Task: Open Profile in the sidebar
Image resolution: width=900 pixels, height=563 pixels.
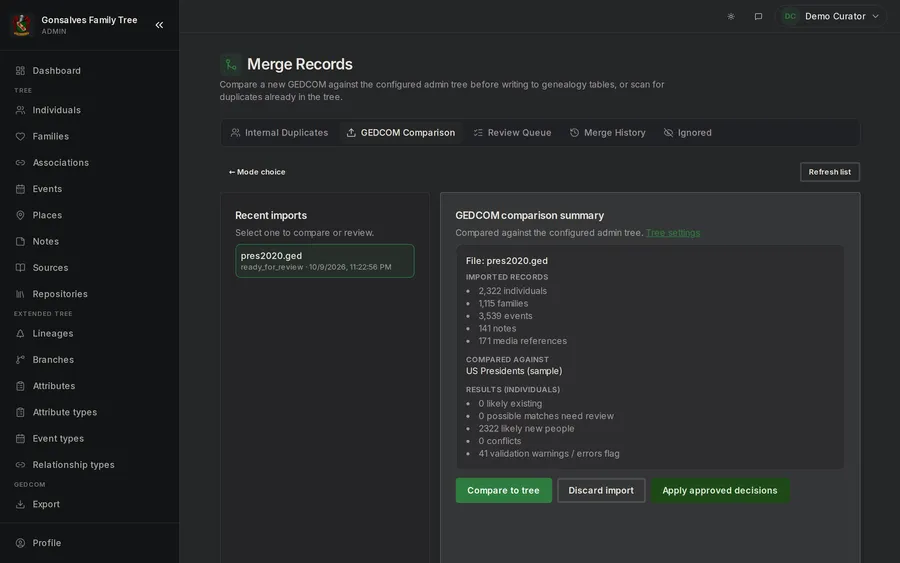Action: pos(90,543)
